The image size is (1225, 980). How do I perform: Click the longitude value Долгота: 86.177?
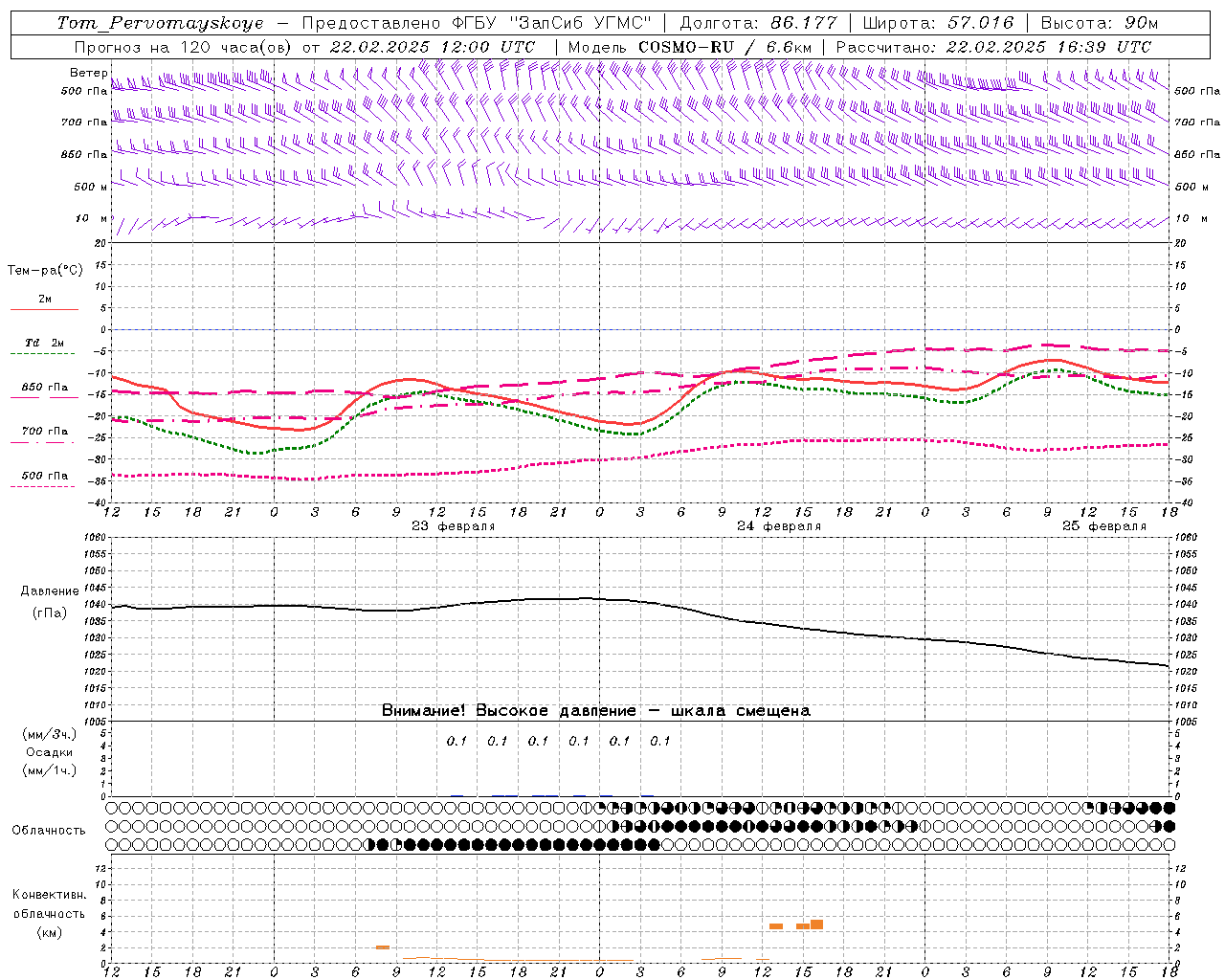[x=758, y=23]
